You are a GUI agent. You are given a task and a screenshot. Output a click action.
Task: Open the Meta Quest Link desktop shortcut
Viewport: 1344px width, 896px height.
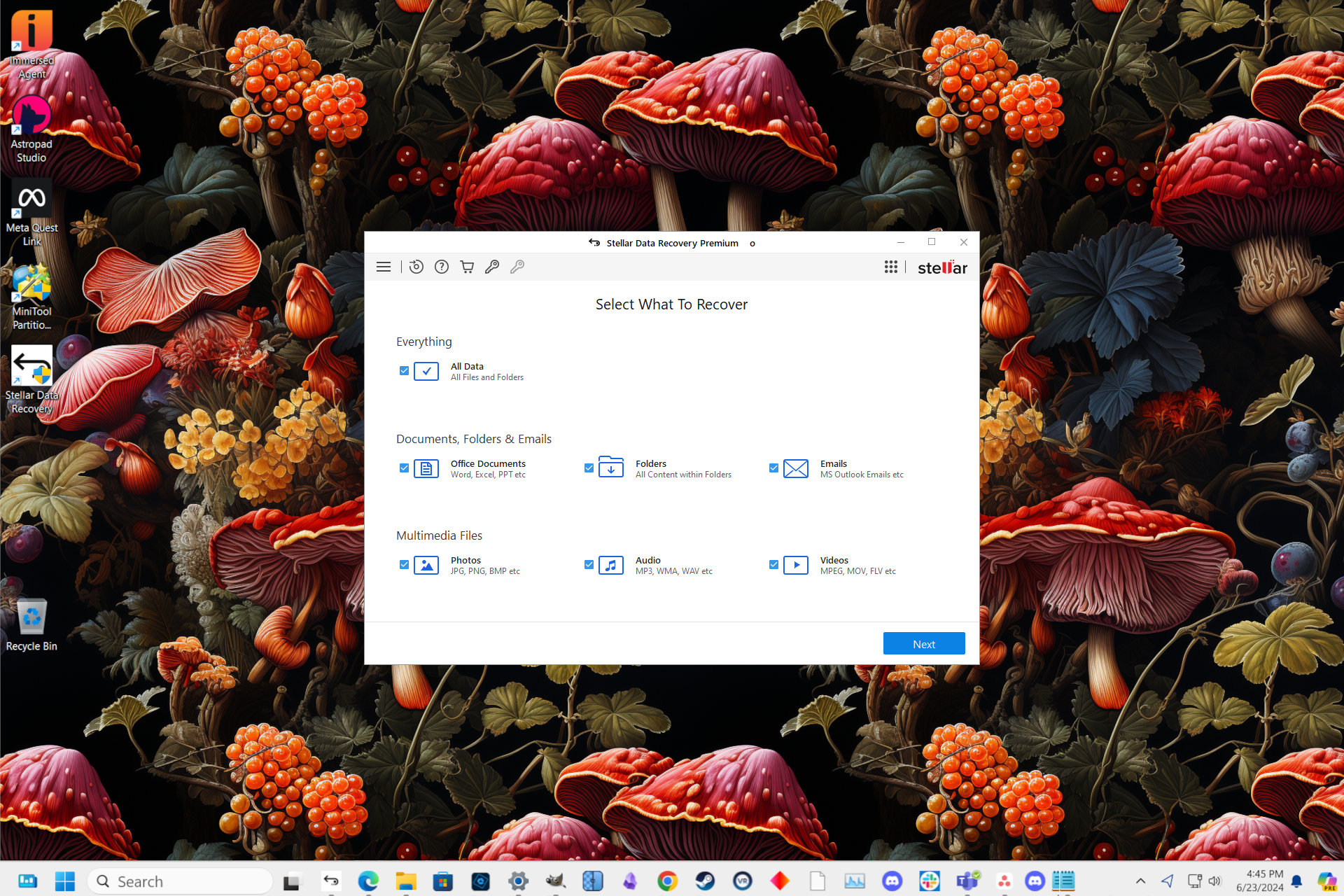[31, 213]
